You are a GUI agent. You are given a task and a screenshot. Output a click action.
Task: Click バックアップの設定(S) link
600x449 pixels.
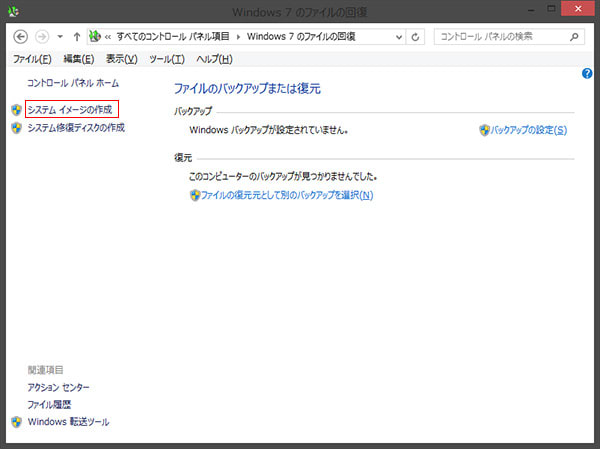pos(528,130)
